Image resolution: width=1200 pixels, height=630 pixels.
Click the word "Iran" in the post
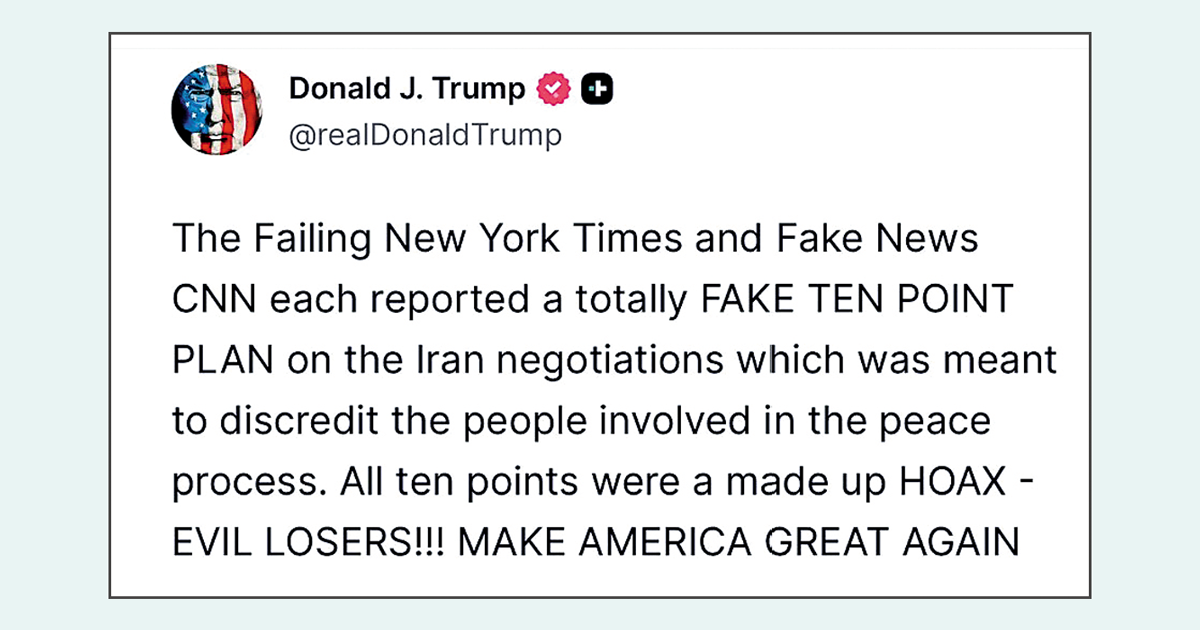point(435,361)
